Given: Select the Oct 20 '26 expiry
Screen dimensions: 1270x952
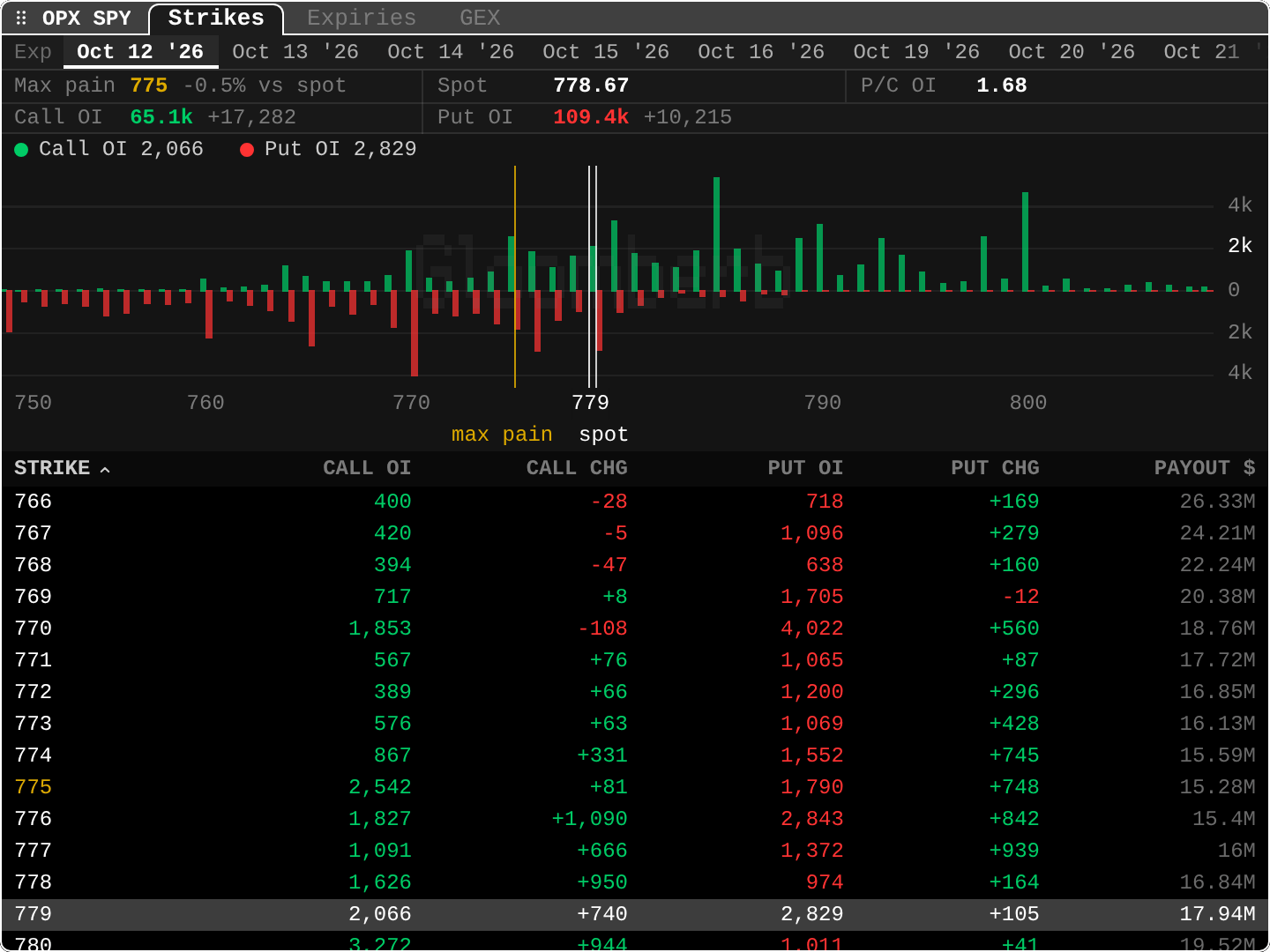Looking at the screenshot, I should pos(1072,52).
